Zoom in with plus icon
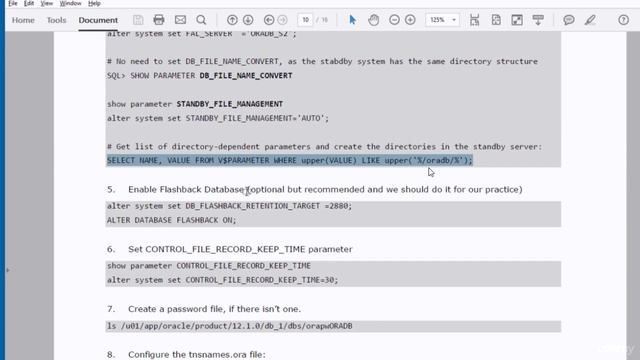 [410, 20]
